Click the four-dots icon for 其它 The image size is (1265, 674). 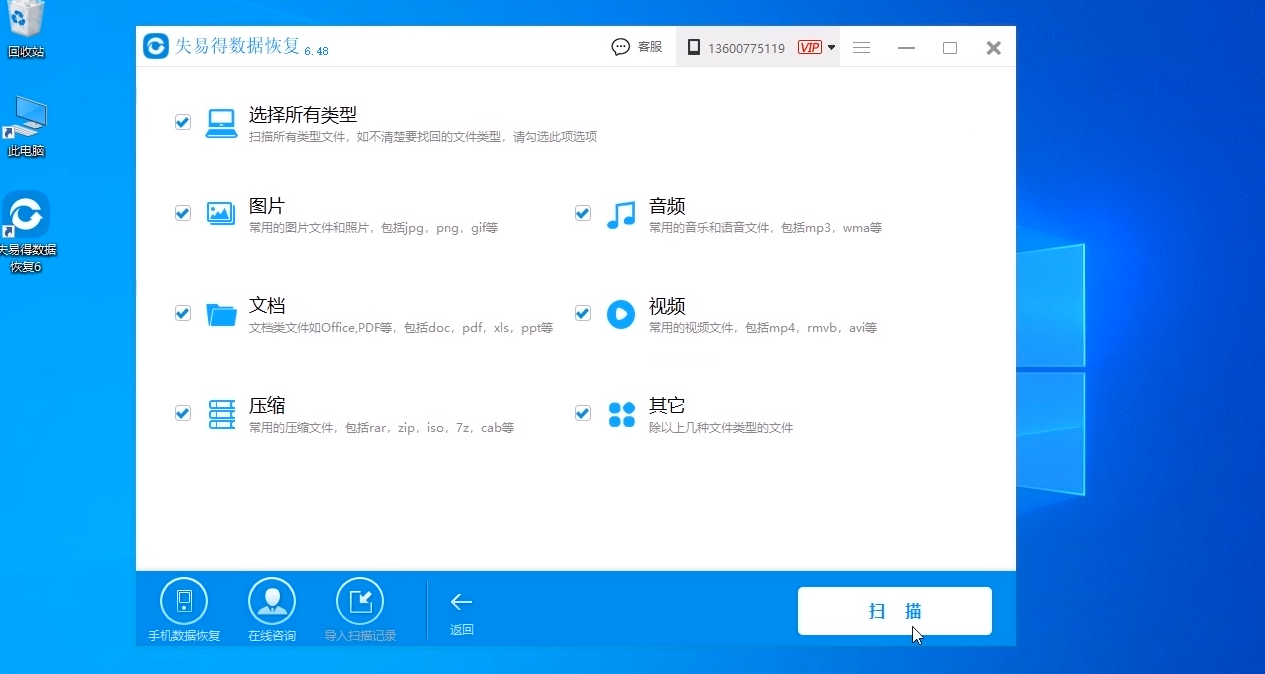click(621, 414)
